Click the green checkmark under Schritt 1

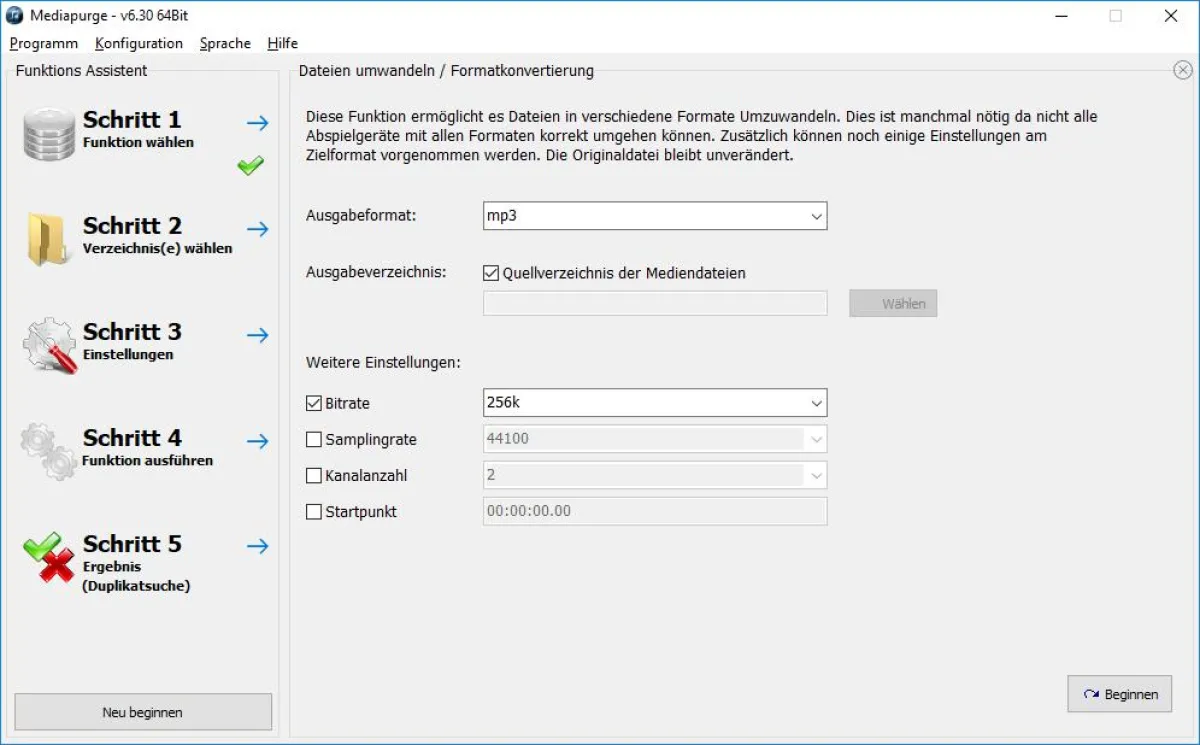pos(250,165)
